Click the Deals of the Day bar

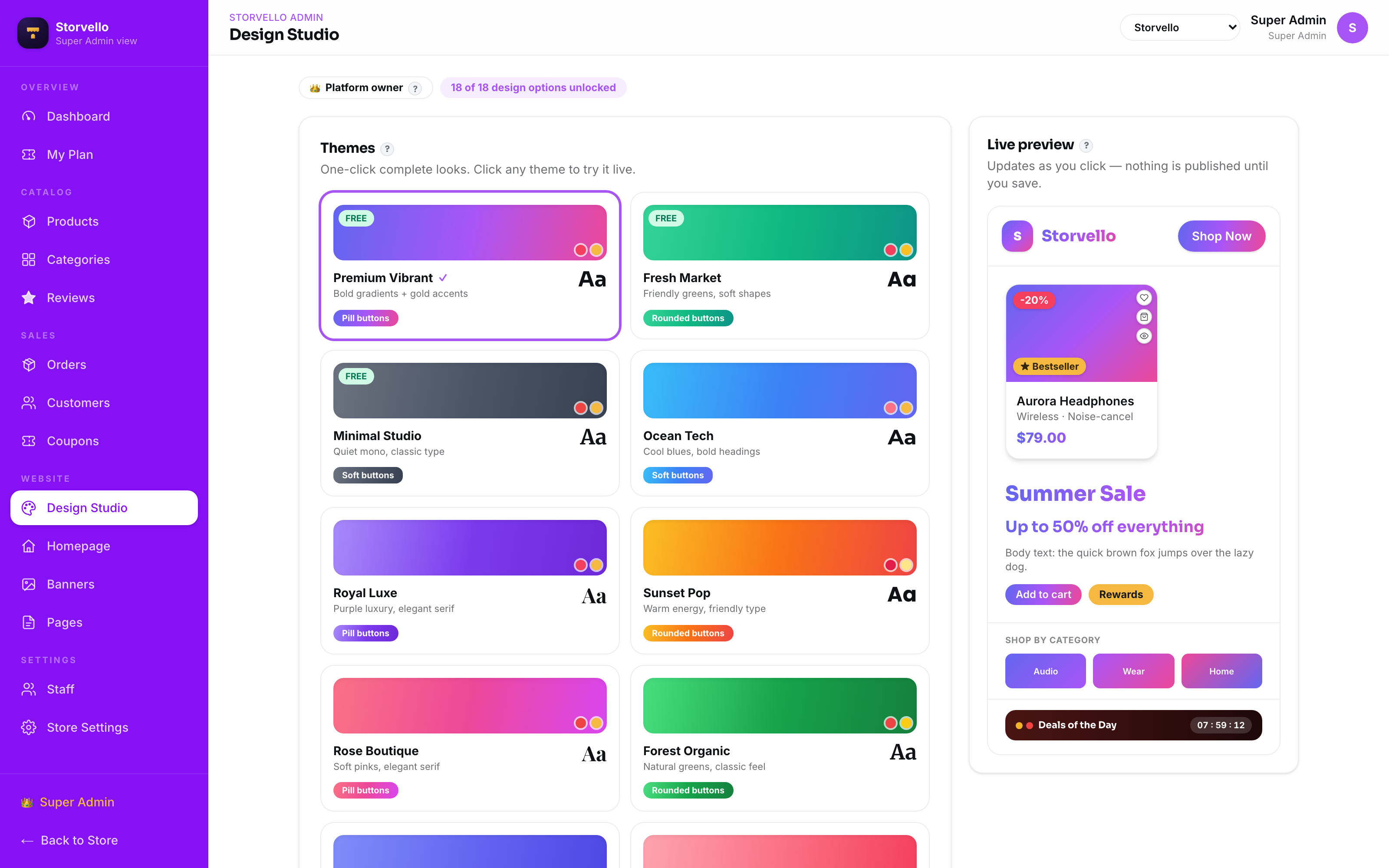pos(1133,725)
